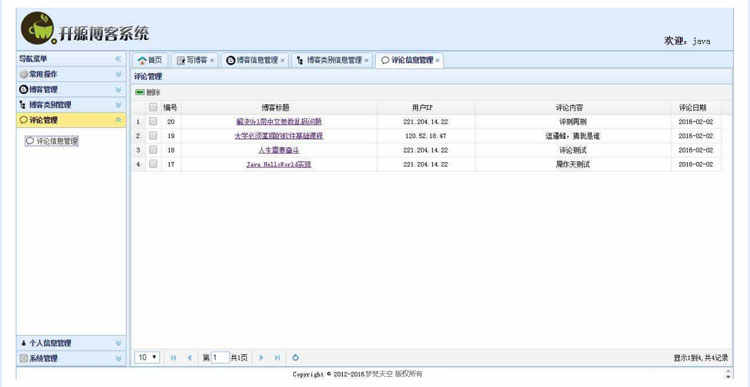Click the 删除 delete button label

pyautogui.click(x=153, y=92)
